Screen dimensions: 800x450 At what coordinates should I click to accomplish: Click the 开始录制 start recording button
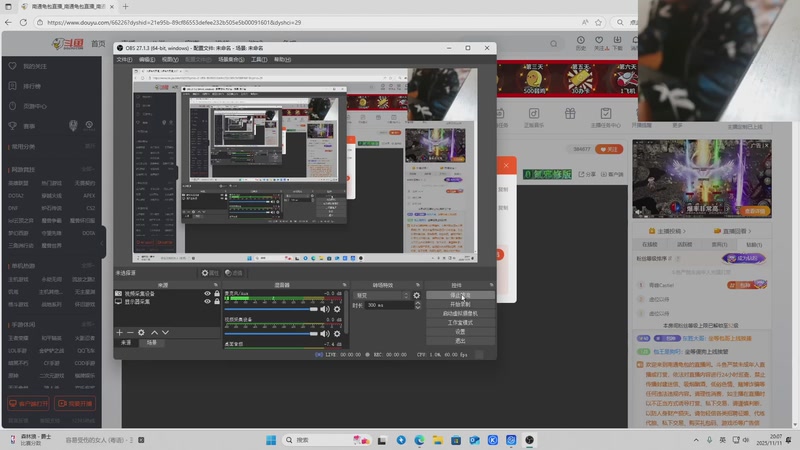point(460,305)
